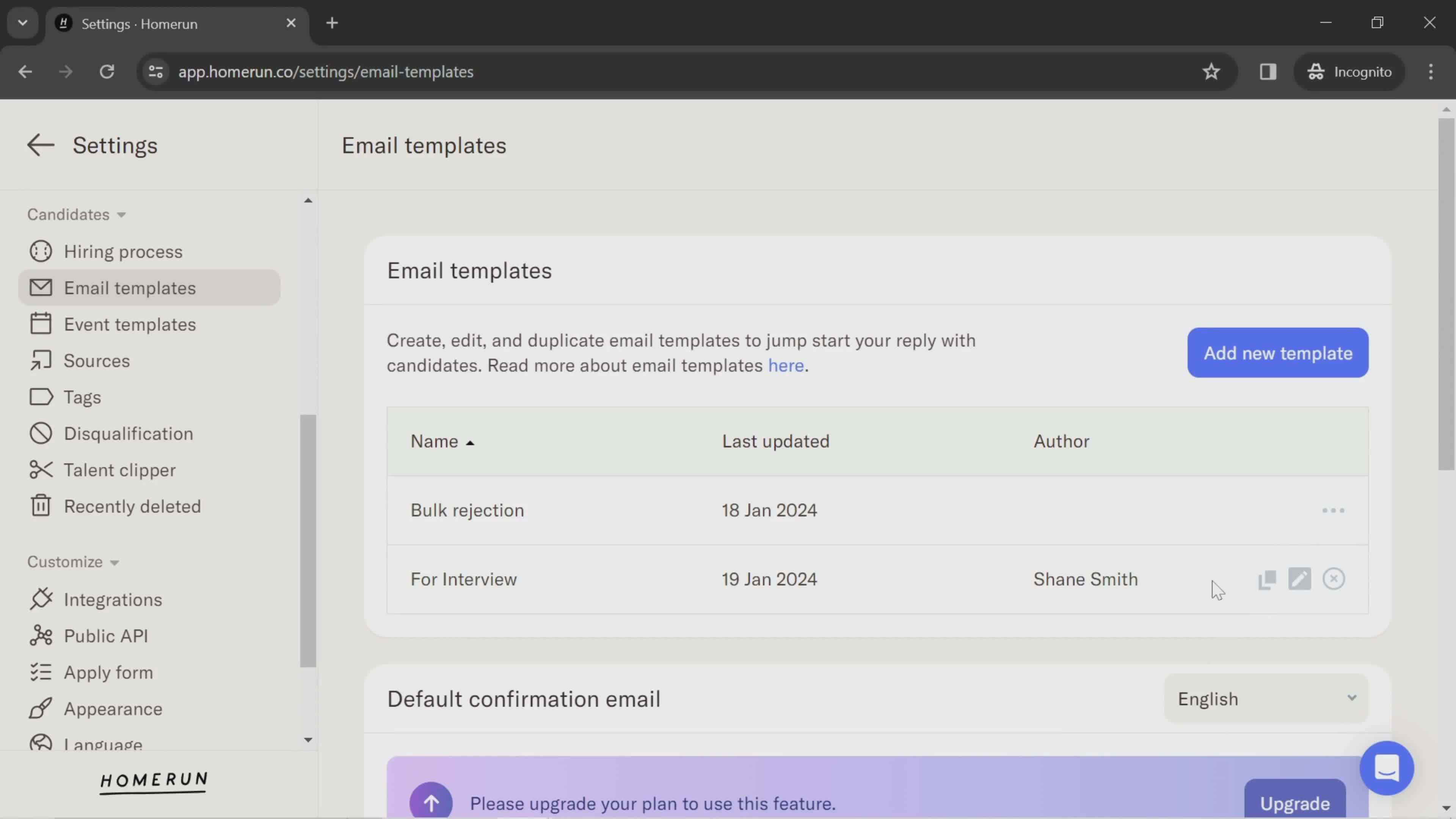Open a new browser tab
The height and width of the screenshot is (819, 1456).
click(333, 23)
